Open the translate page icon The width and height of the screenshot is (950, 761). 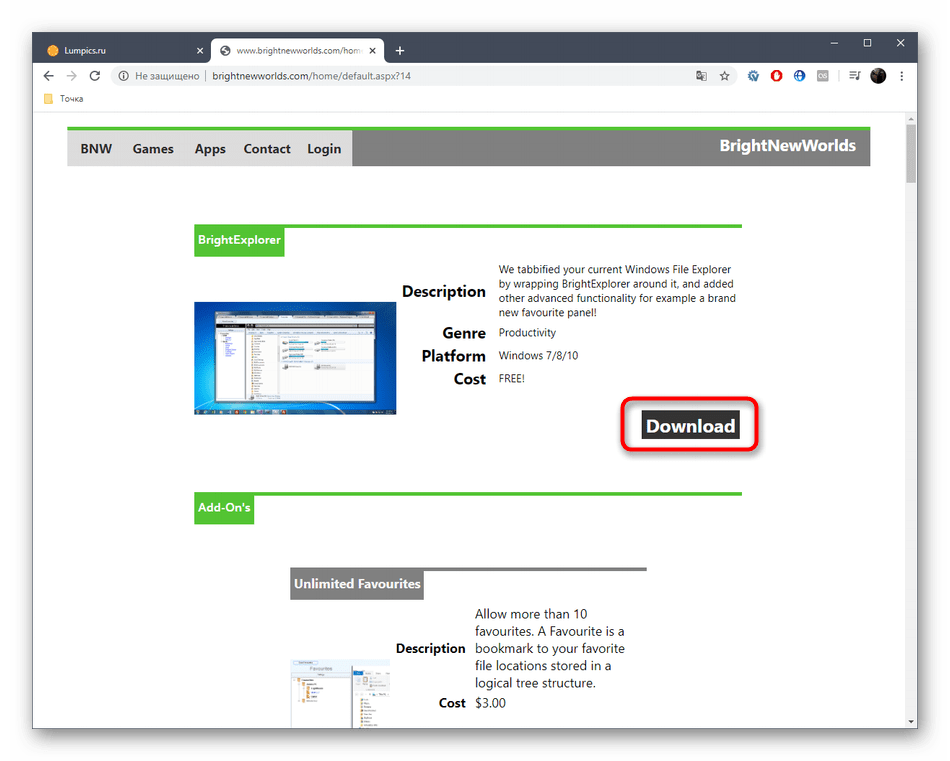(702, 76)
